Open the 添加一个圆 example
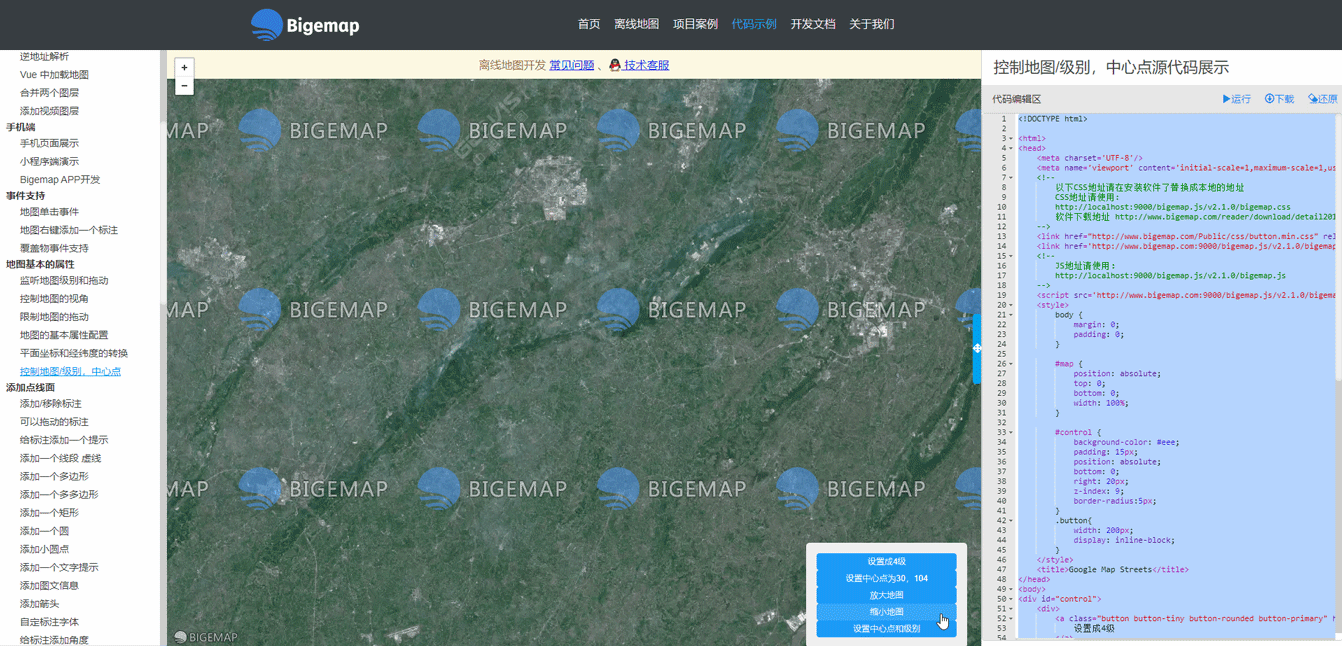The height and width of the screenshot is (646, 1342). pyautogui.click(x=44, y=531)
